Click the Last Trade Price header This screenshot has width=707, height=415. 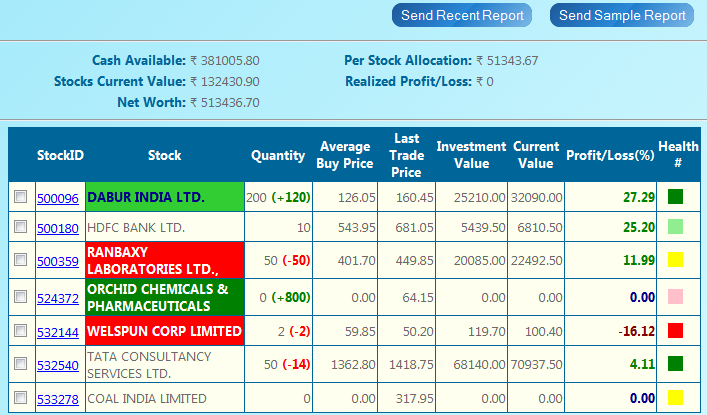(407, 155)
